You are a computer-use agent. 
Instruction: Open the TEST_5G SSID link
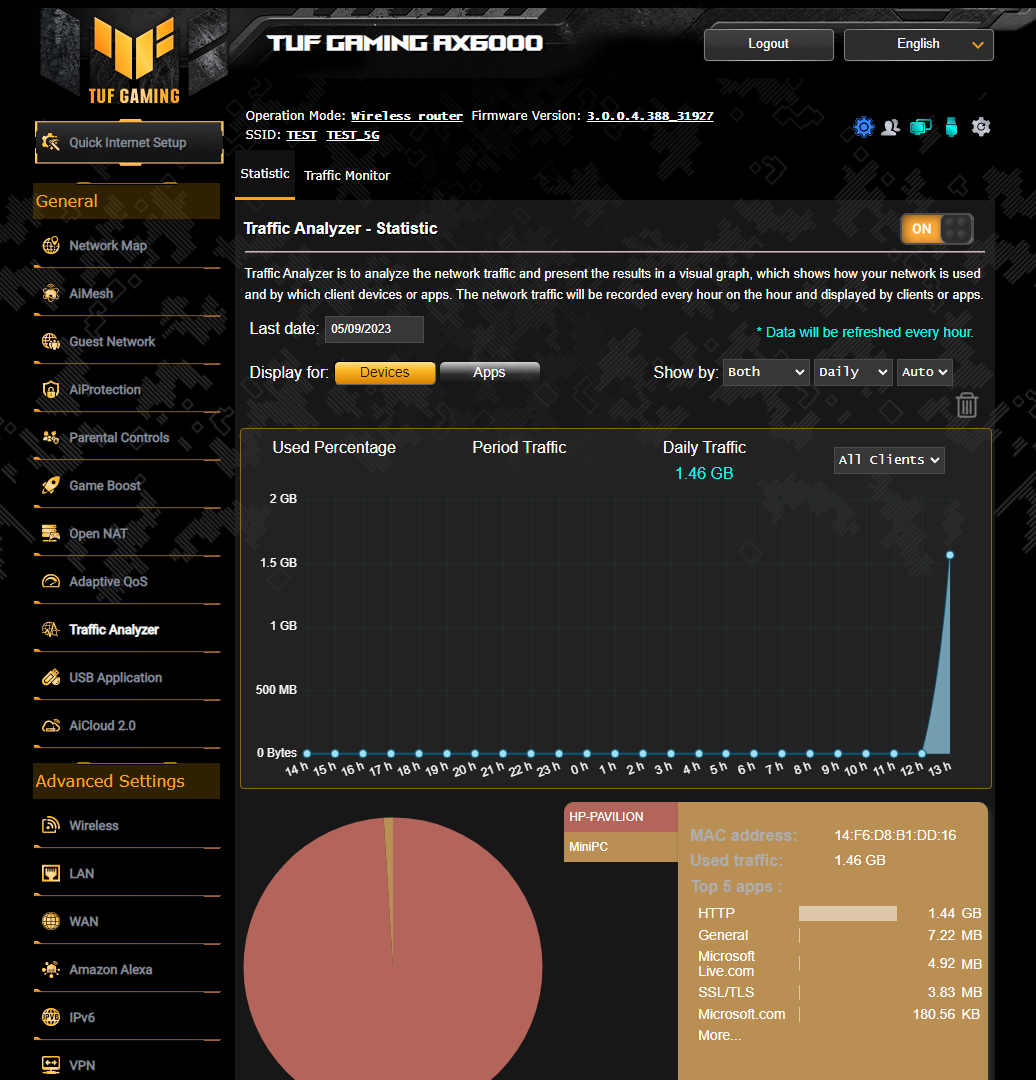(353, 135)
